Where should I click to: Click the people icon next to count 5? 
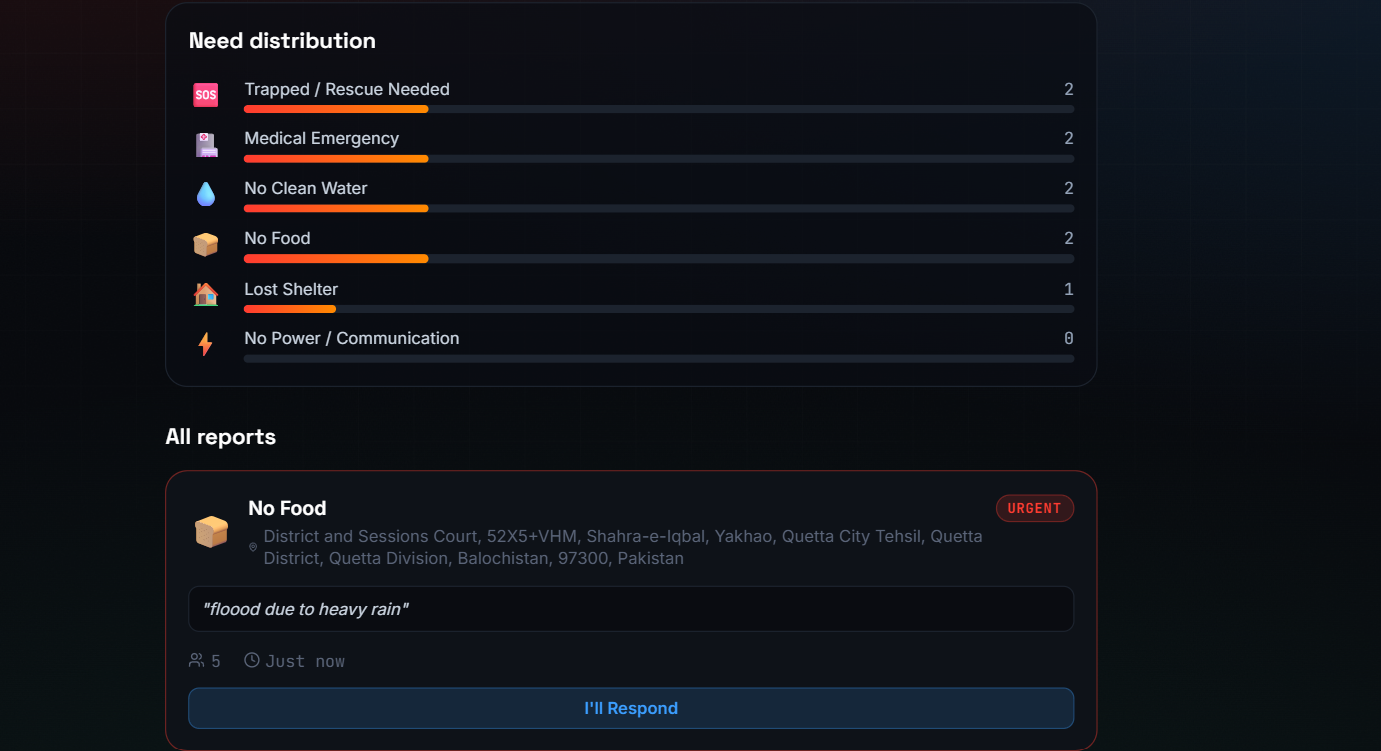pos(196,660)
